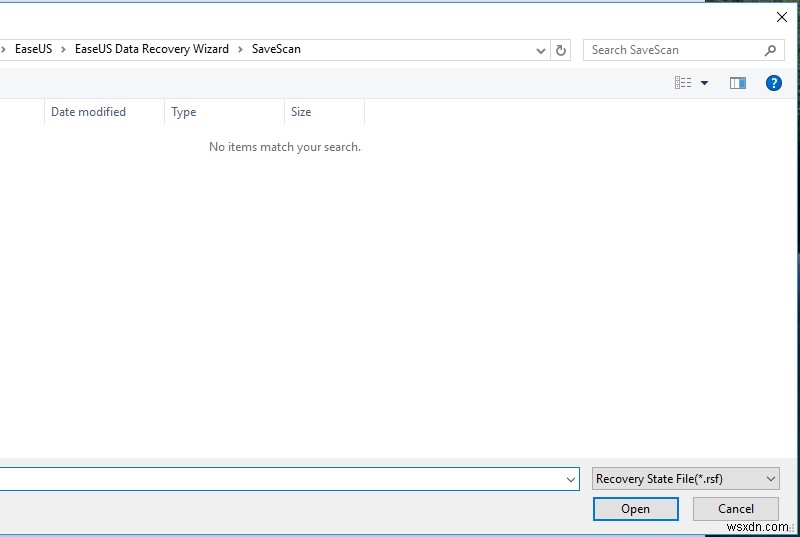800x537 pixels.
Task: Open the Recovery State File type dropdown
Action: pyautogui.click(x=685, y=479)
